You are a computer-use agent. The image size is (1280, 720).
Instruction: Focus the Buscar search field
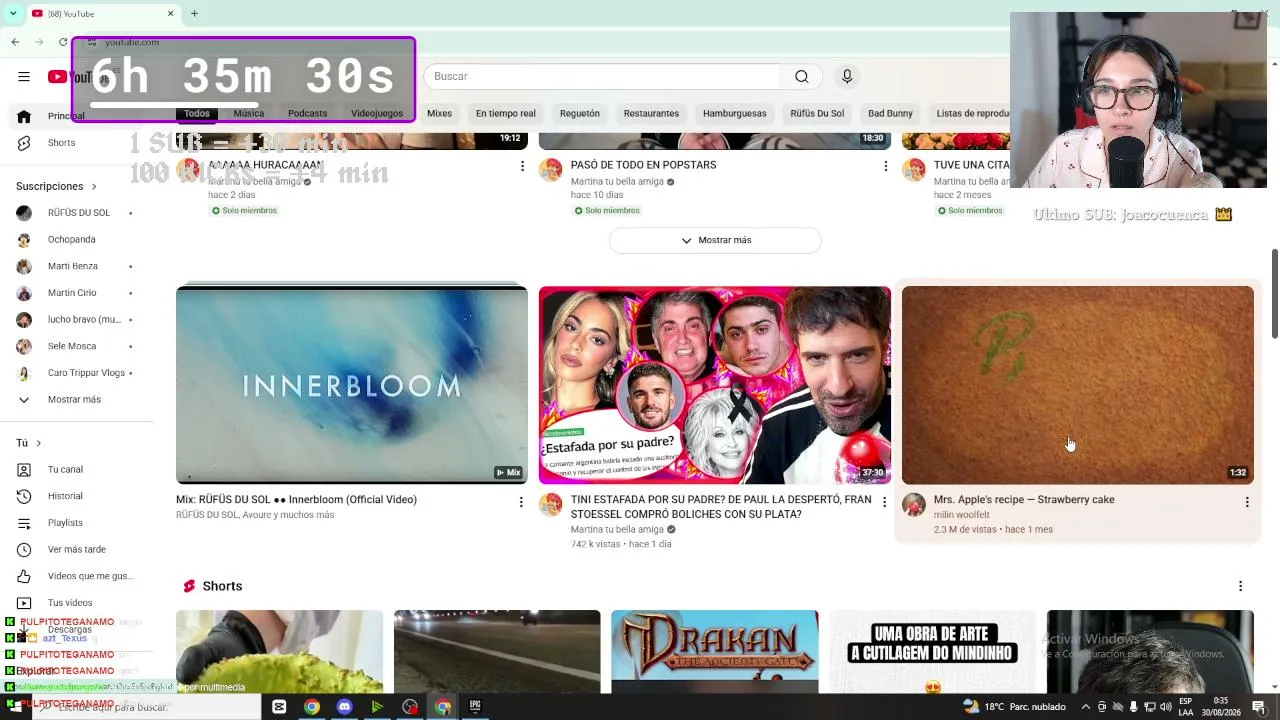[602, 76]
